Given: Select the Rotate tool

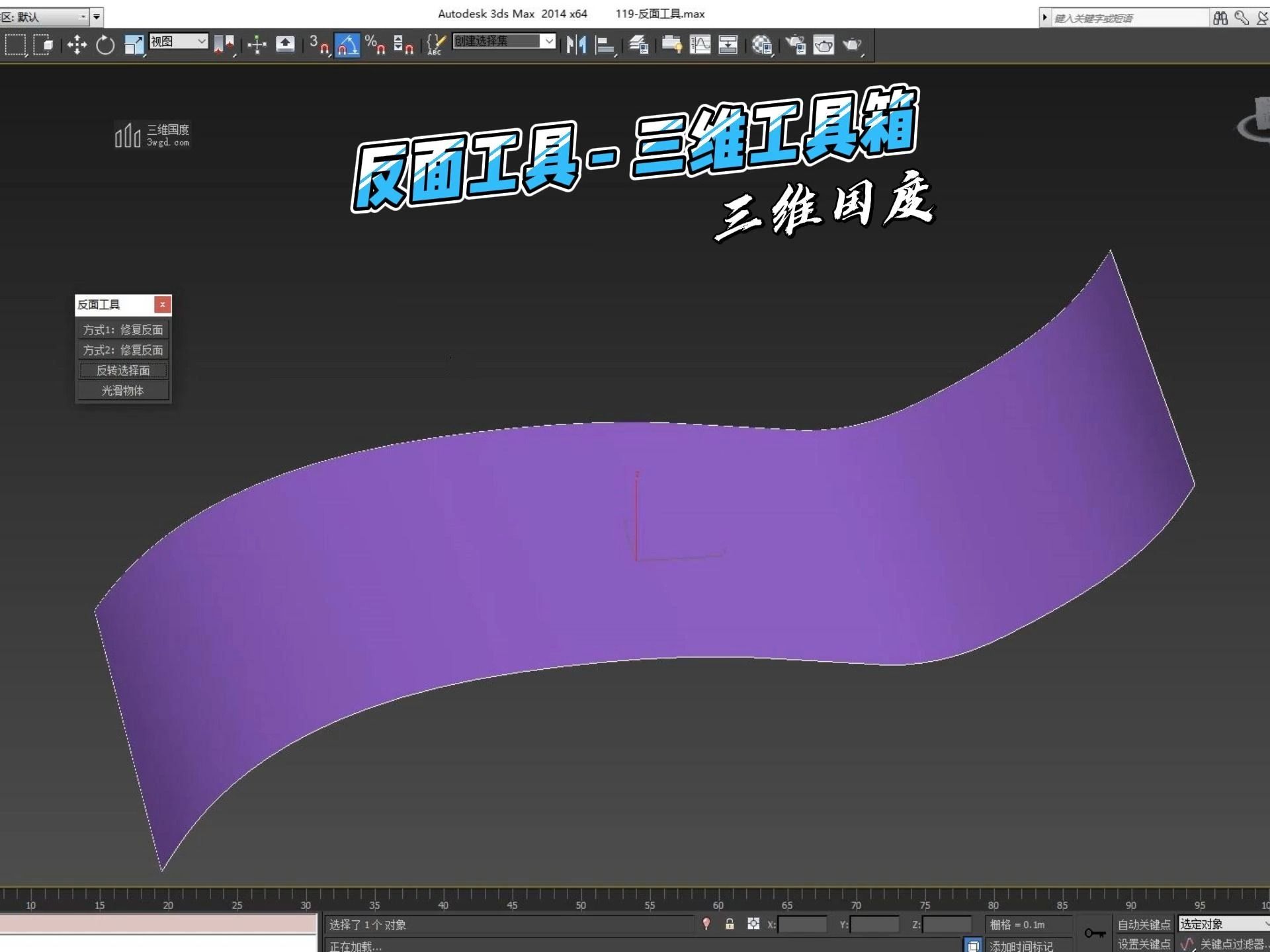Looking at the screenshot, I should 105,45.
